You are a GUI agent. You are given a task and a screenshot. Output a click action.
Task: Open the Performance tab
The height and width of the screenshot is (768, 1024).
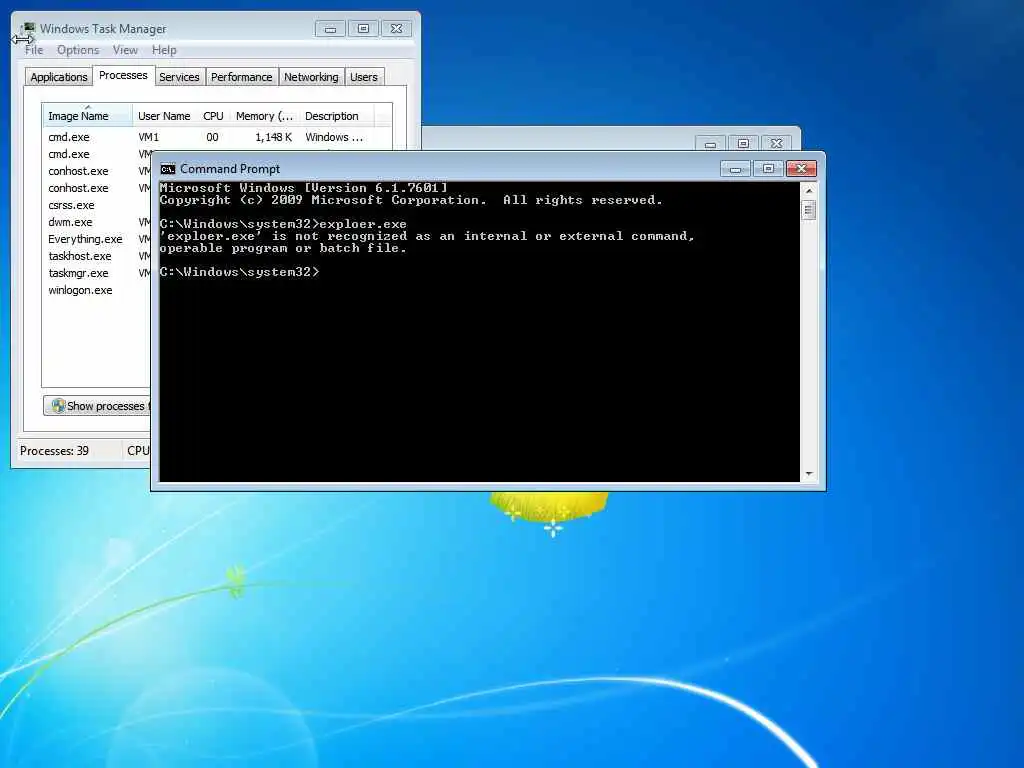(x=241, y=77)
